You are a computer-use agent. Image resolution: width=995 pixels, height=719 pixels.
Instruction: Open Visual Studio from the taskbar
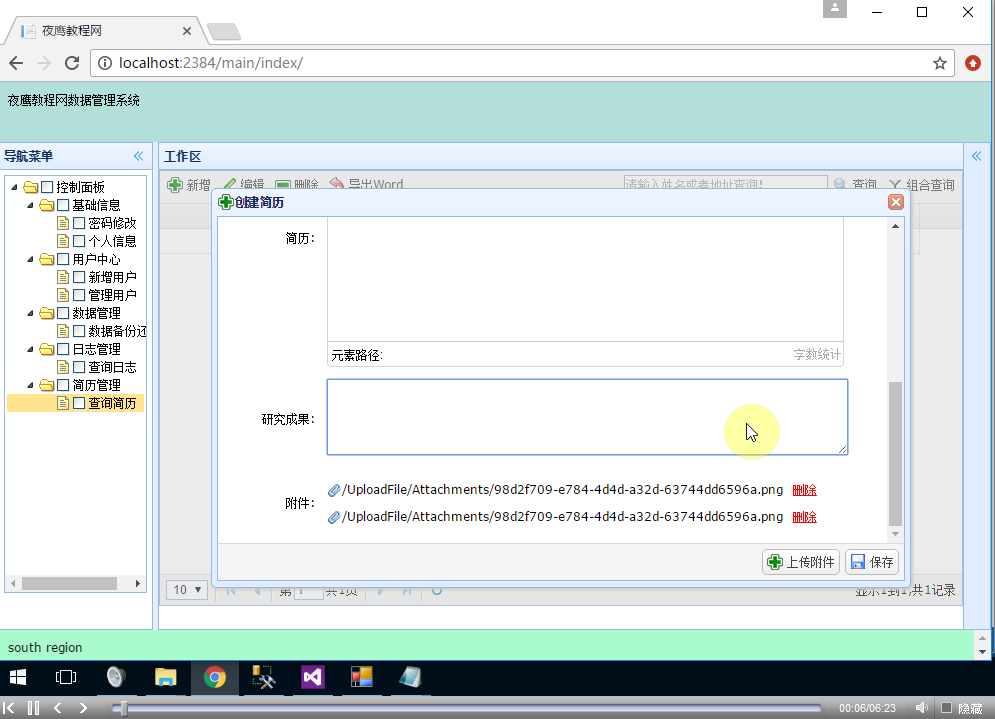pos(312,677)
